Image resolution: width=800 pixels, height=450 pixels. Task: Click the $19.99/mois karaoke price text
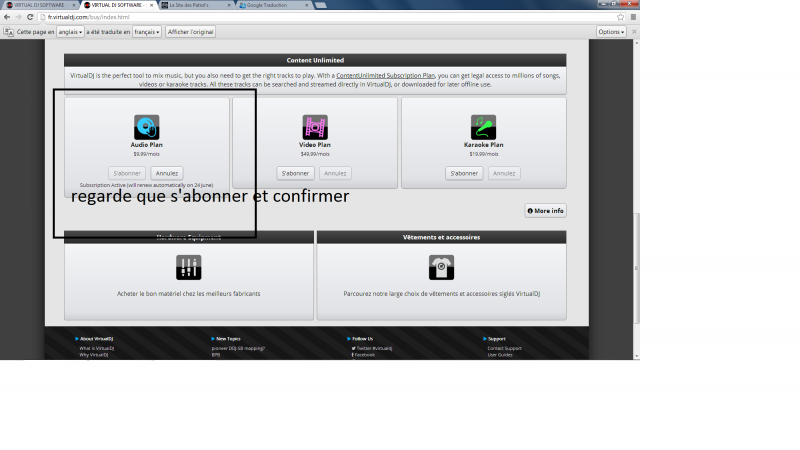point(483,154)
